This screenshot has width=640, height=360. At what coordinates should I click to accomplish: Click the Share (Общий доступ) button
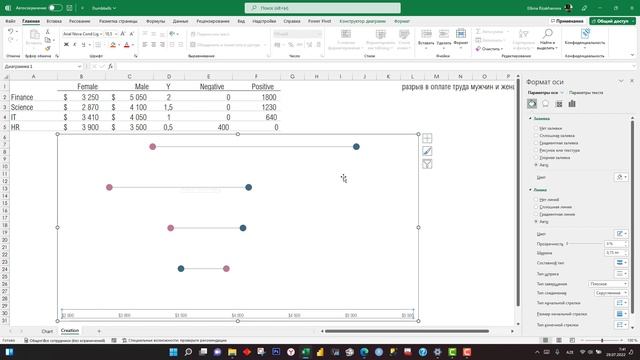pyautogui.click(x=612, y=21)
